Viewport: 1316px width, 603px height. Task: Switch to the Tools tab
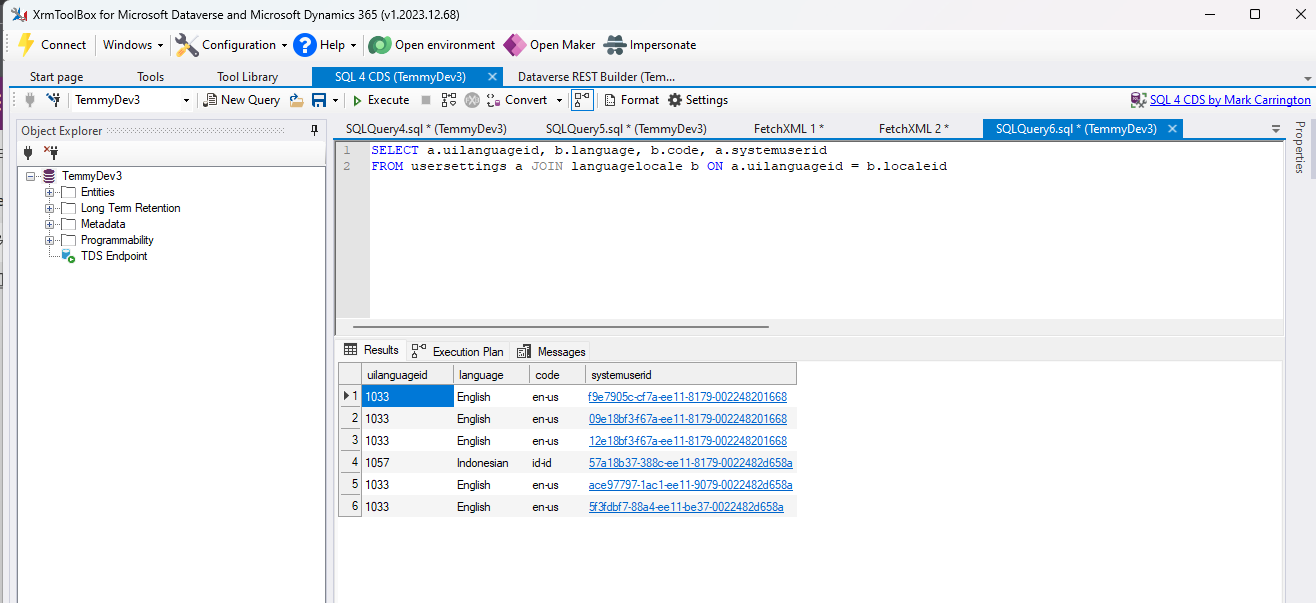[x=150, y=77]
